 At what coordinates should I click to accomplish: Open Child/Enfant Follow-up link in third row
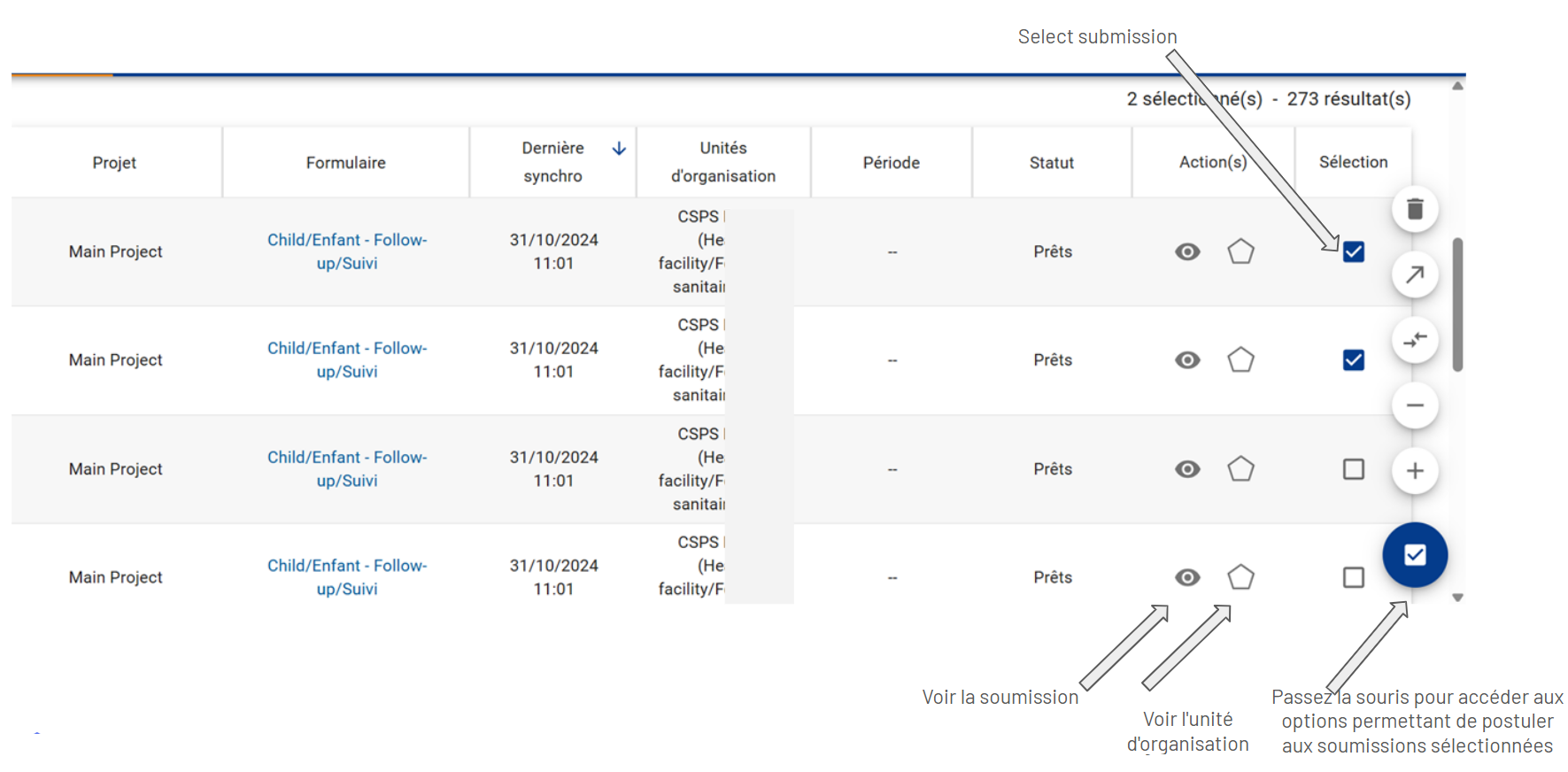click(x=347, y=468)
